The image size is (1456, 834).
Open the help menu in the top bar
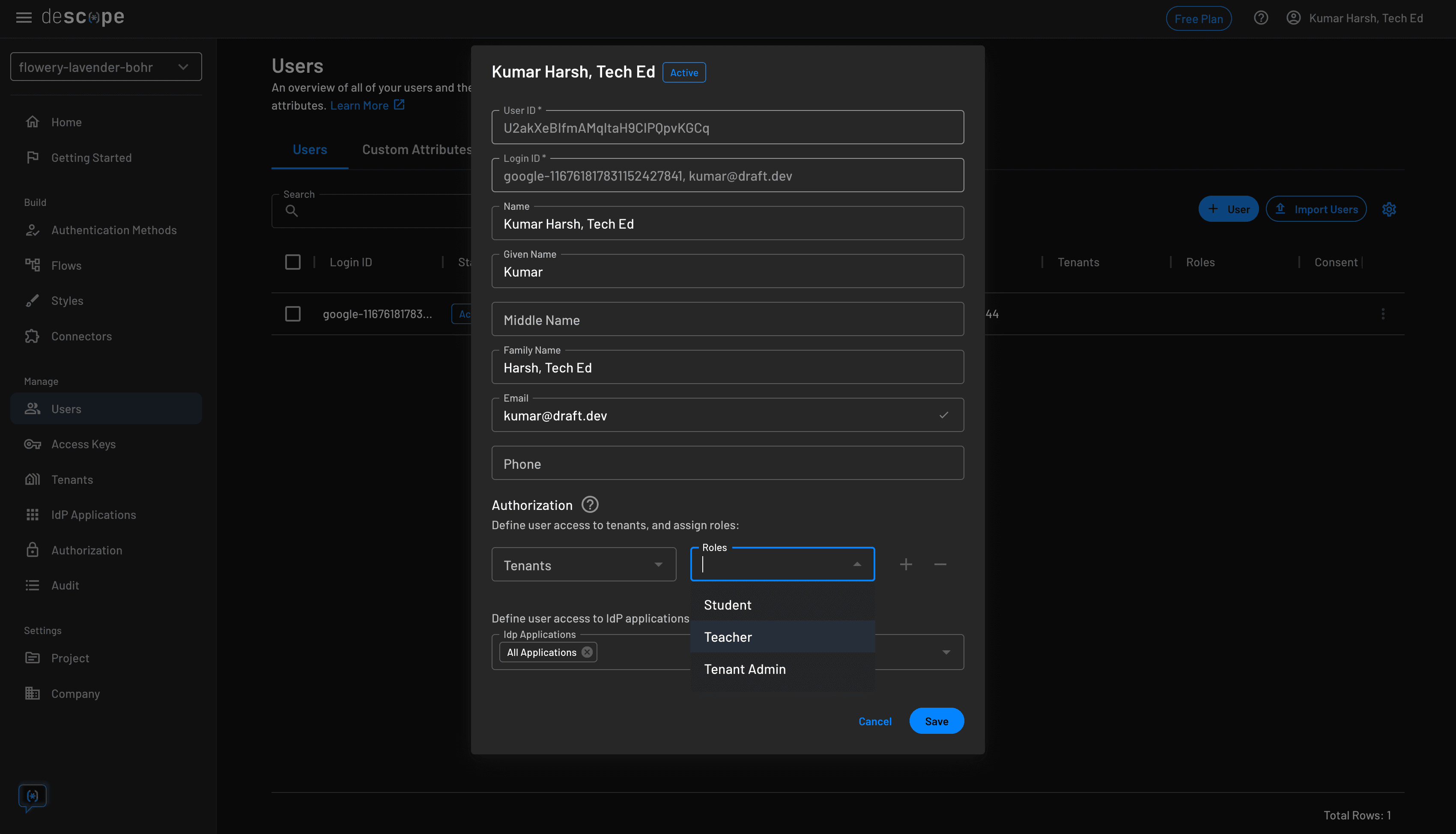(1261, 18)
